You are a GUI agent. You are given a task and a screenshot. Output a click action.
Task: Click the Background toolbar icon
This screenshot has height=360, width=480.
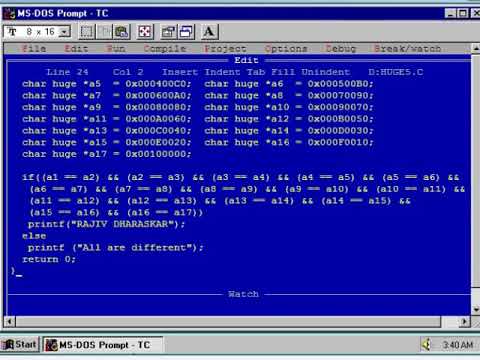[x=186, y=32]
